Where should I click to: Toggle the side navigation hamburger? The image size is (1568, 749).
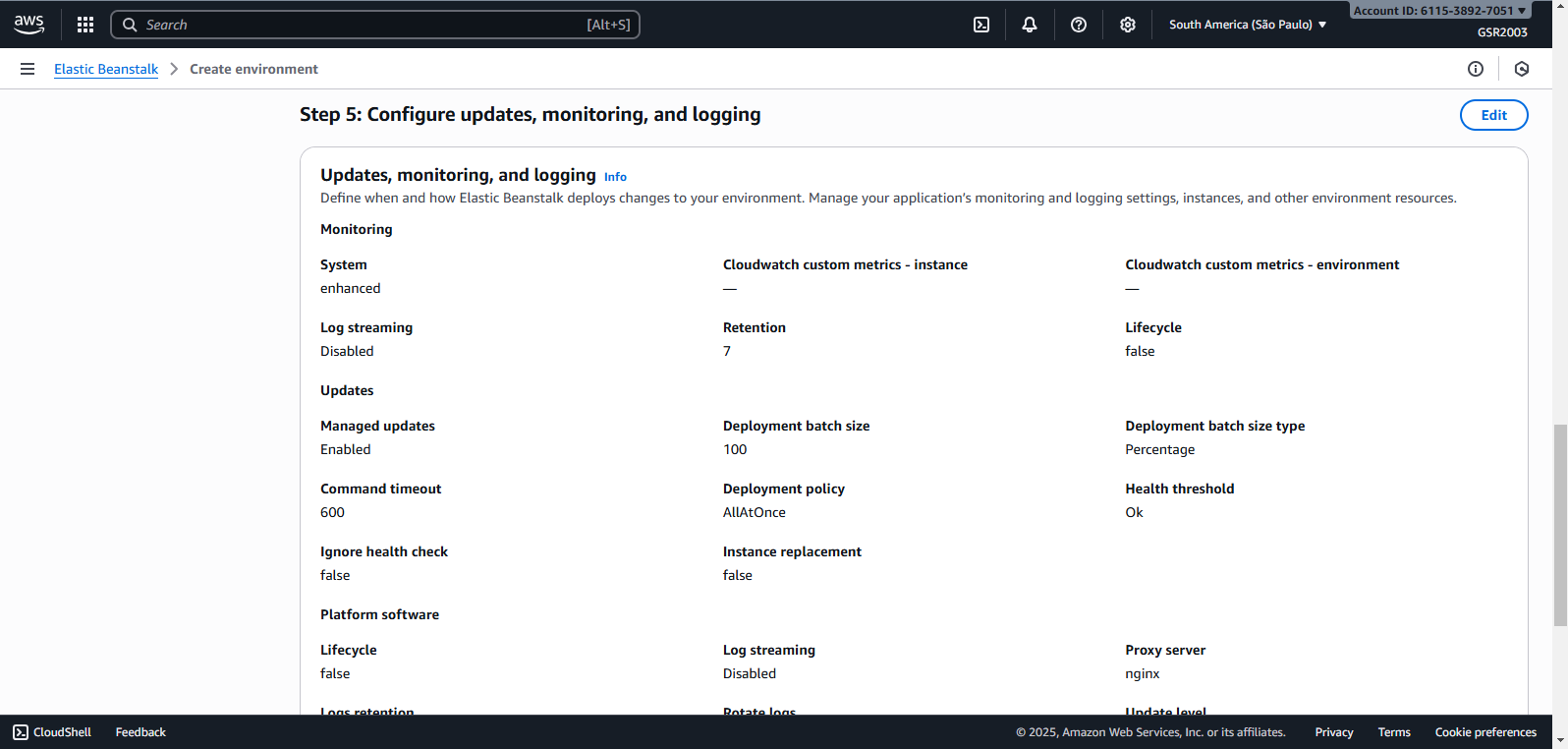coord(28,69)
